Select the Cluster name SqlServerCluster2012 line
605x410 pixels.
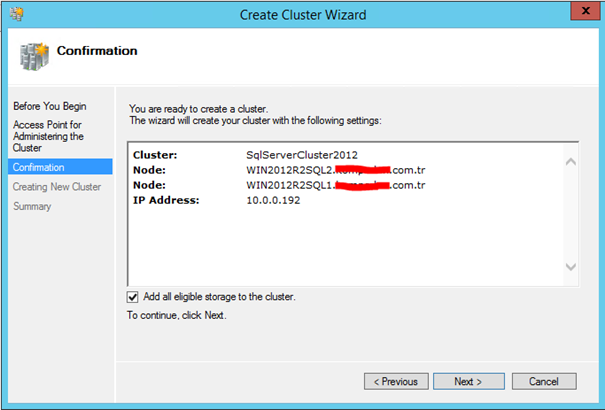tap(245, 155)
